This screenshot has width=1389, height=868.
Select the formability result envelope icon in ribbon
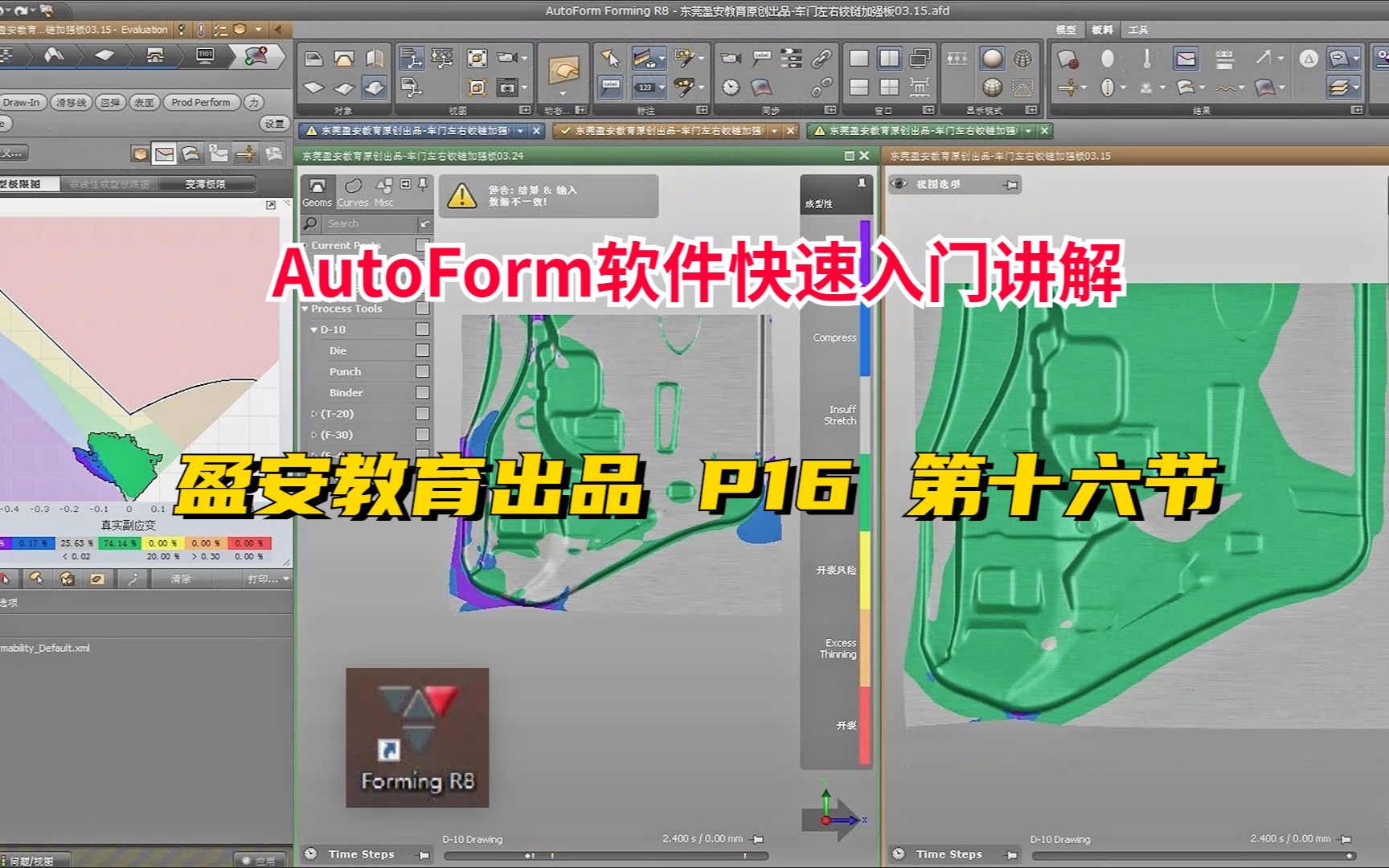point(1186,59)
